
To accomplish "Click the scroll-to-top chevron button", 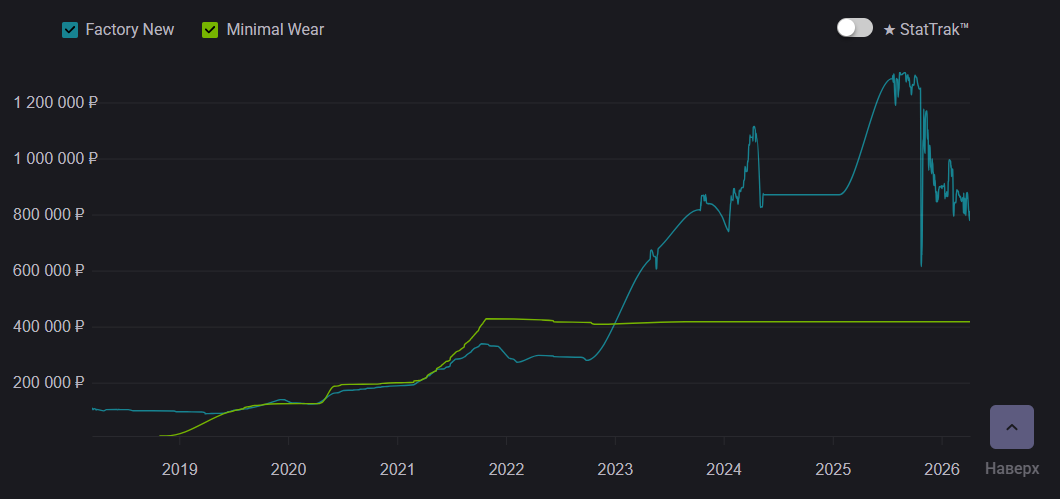I will 1011,427.
